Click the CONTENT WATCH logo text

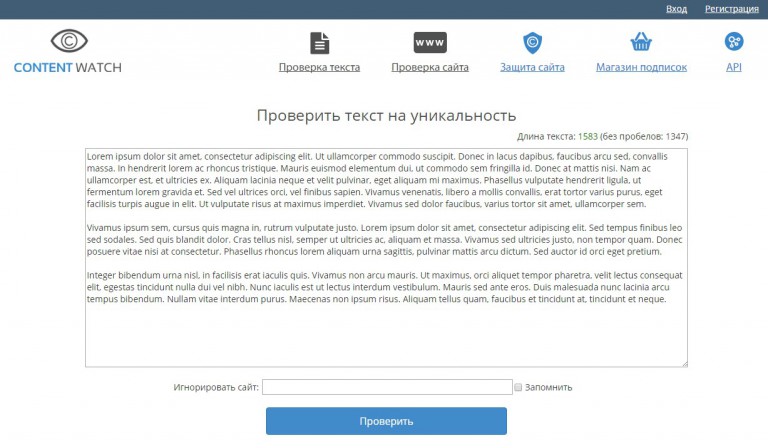67,67
